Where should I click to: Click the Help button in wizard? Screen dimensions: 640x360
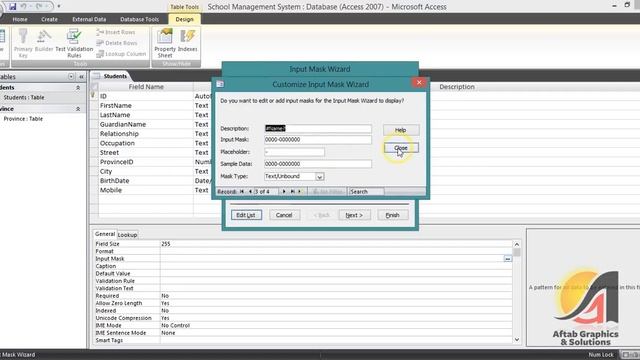coord(401,130)
